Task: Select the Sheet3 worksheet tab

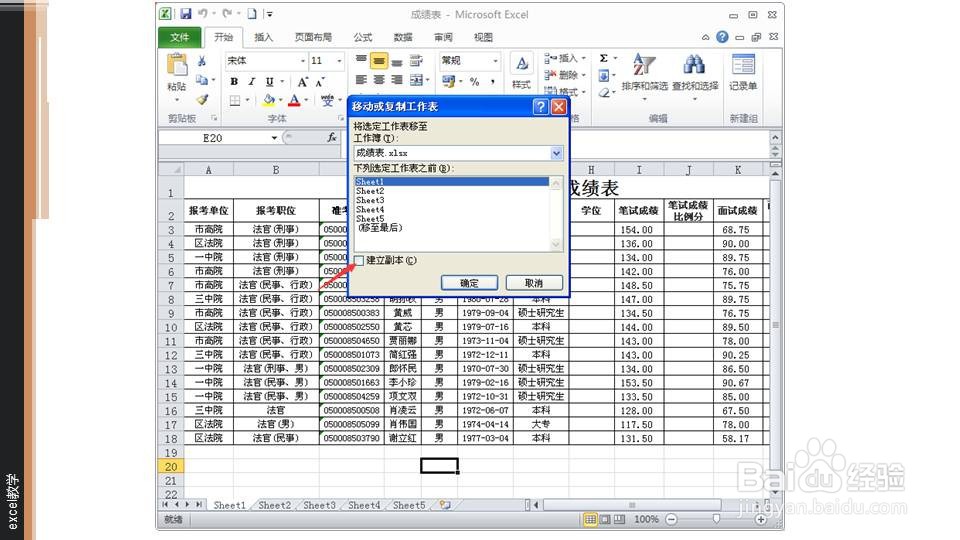Action: [x=319, y=505]
